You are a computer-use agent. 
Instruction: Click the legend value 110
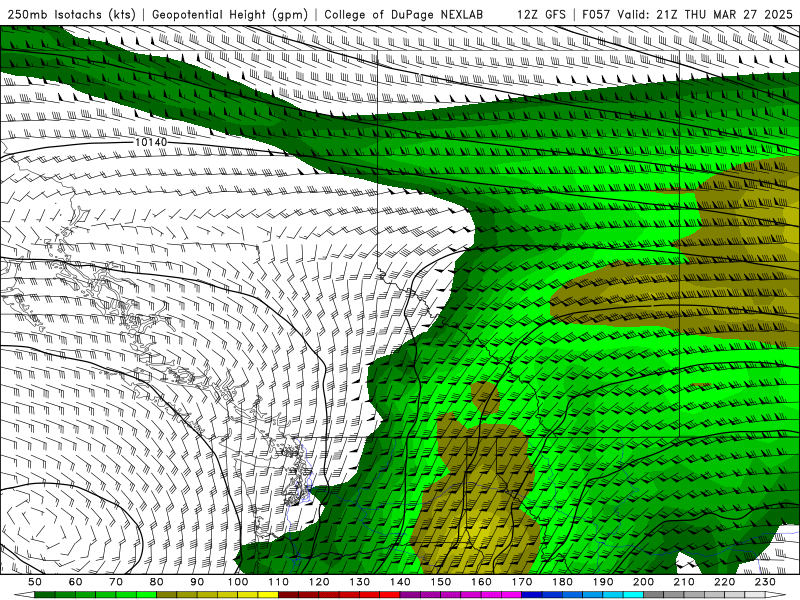278,582
